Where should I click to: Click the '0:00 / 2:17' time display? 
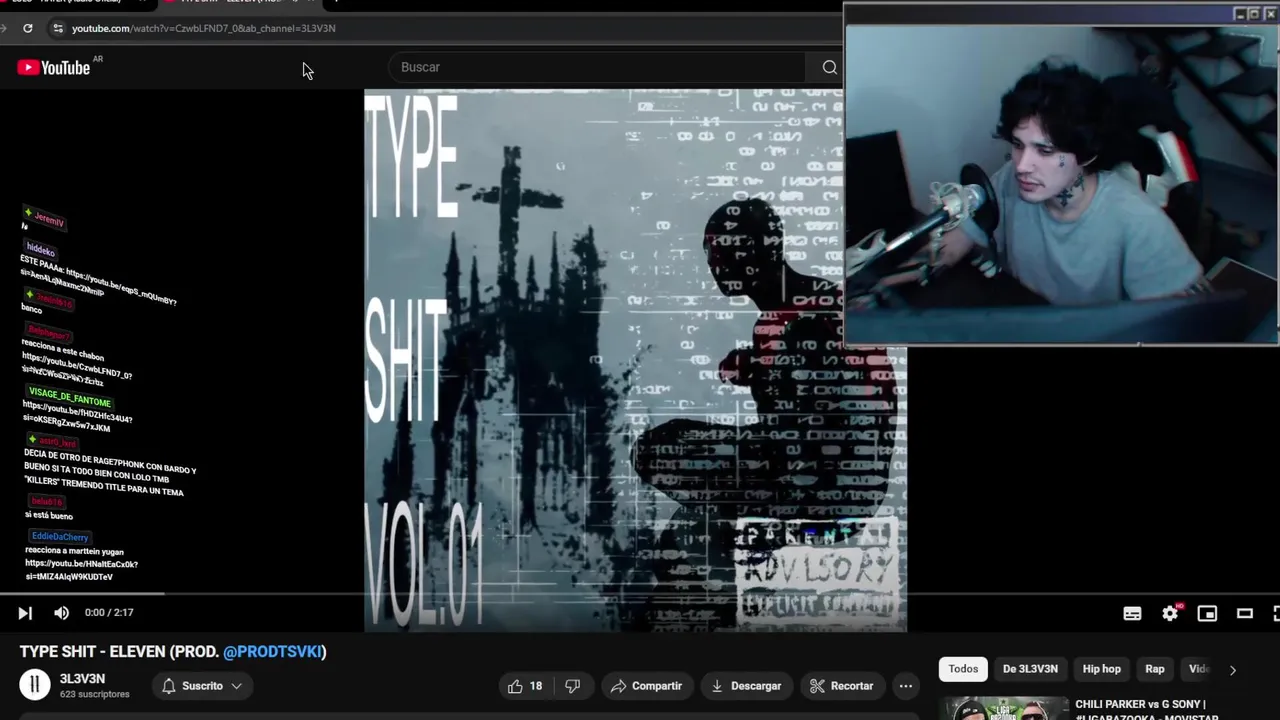[x=109, y=613]
